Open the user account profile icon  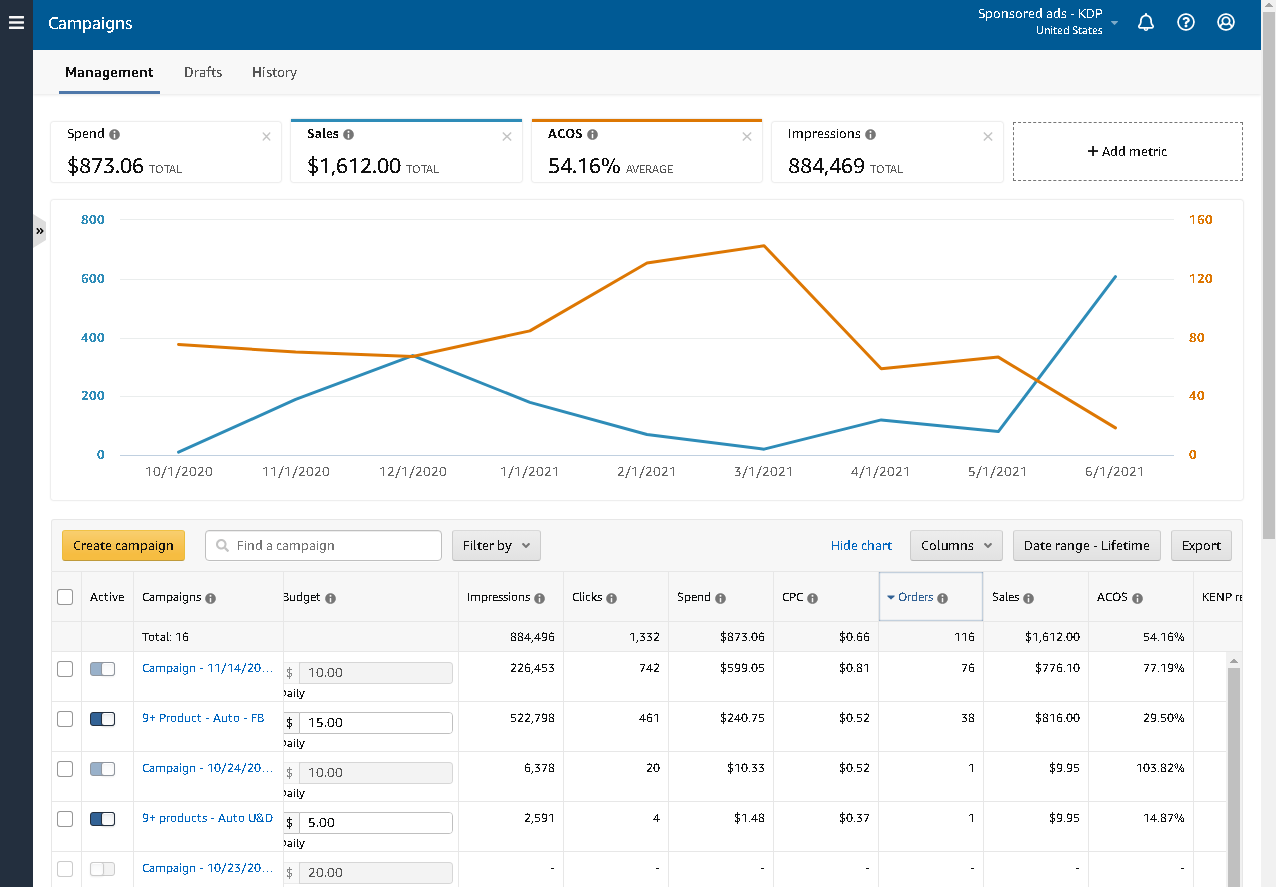[x=1226, y=22]
